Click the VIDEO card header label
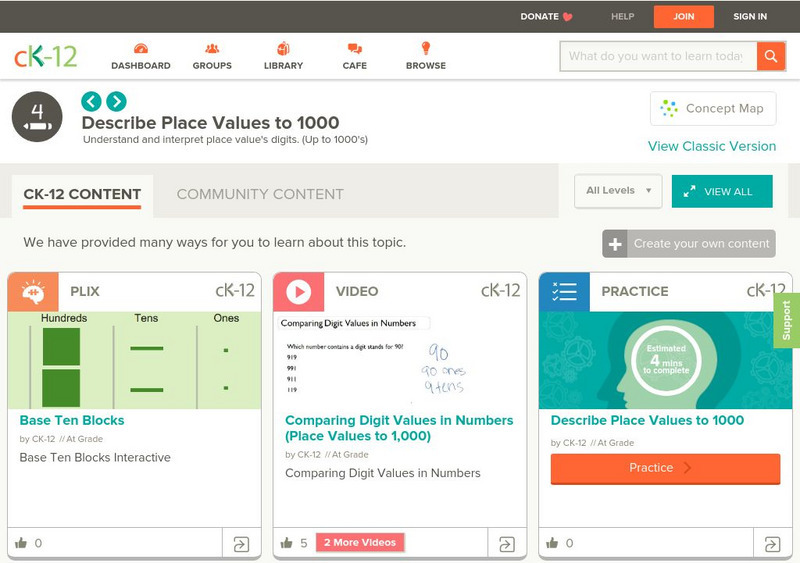800x563 pixels. pyautogui.click(x=357, y=291)
